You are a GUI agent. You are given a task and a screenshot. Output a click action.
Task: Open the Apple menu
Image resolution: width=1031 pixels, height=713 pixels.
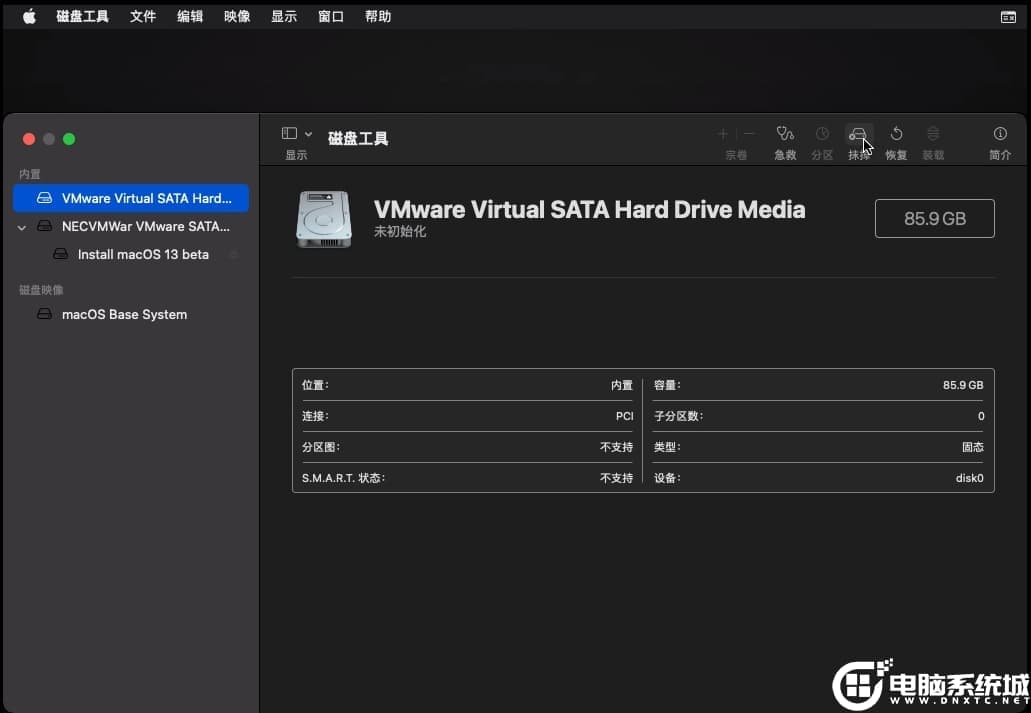point(28,15)
